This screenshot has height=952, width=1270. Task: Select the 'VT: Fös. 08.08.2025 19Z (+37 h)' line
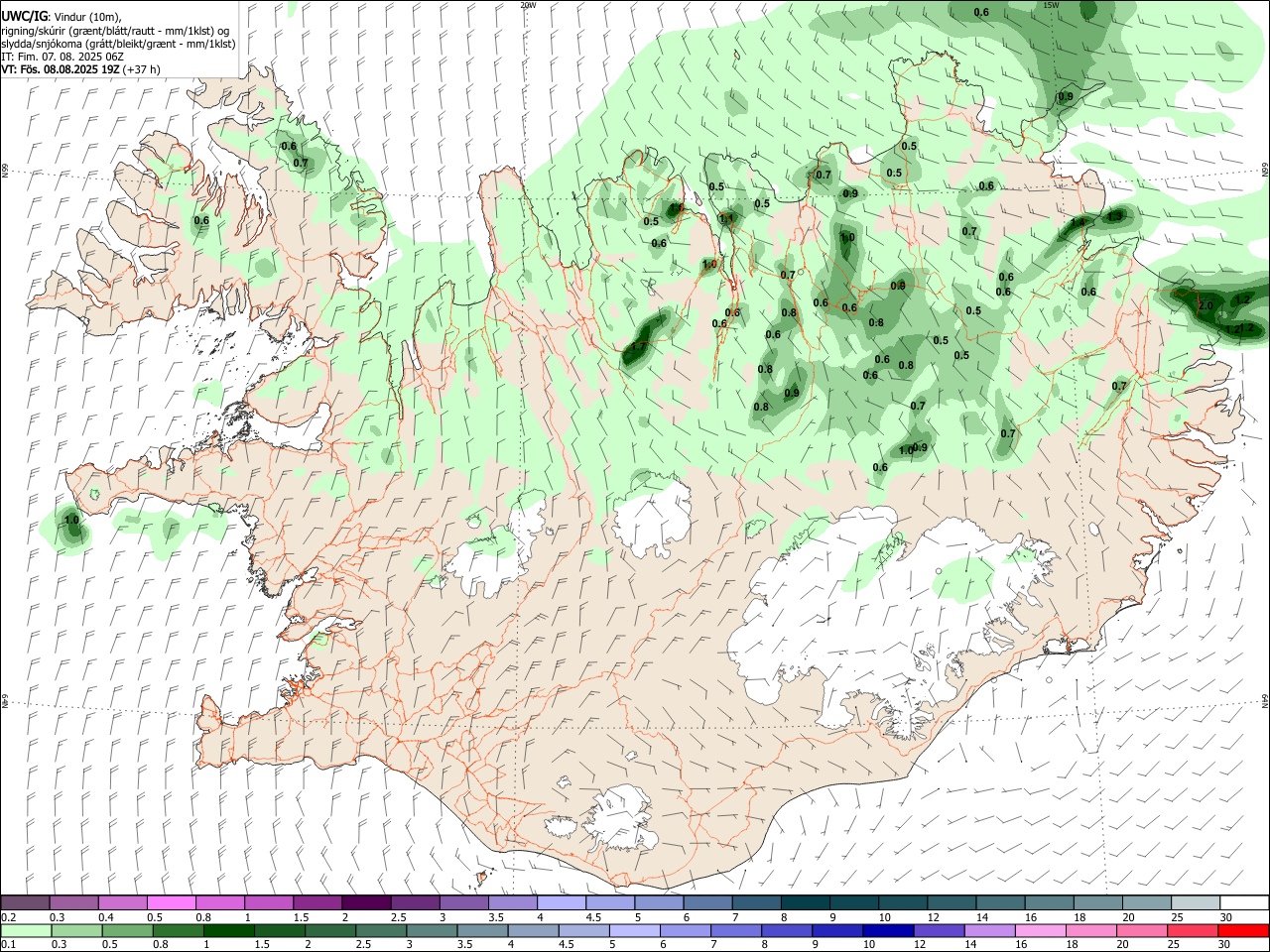pos(81,70)
